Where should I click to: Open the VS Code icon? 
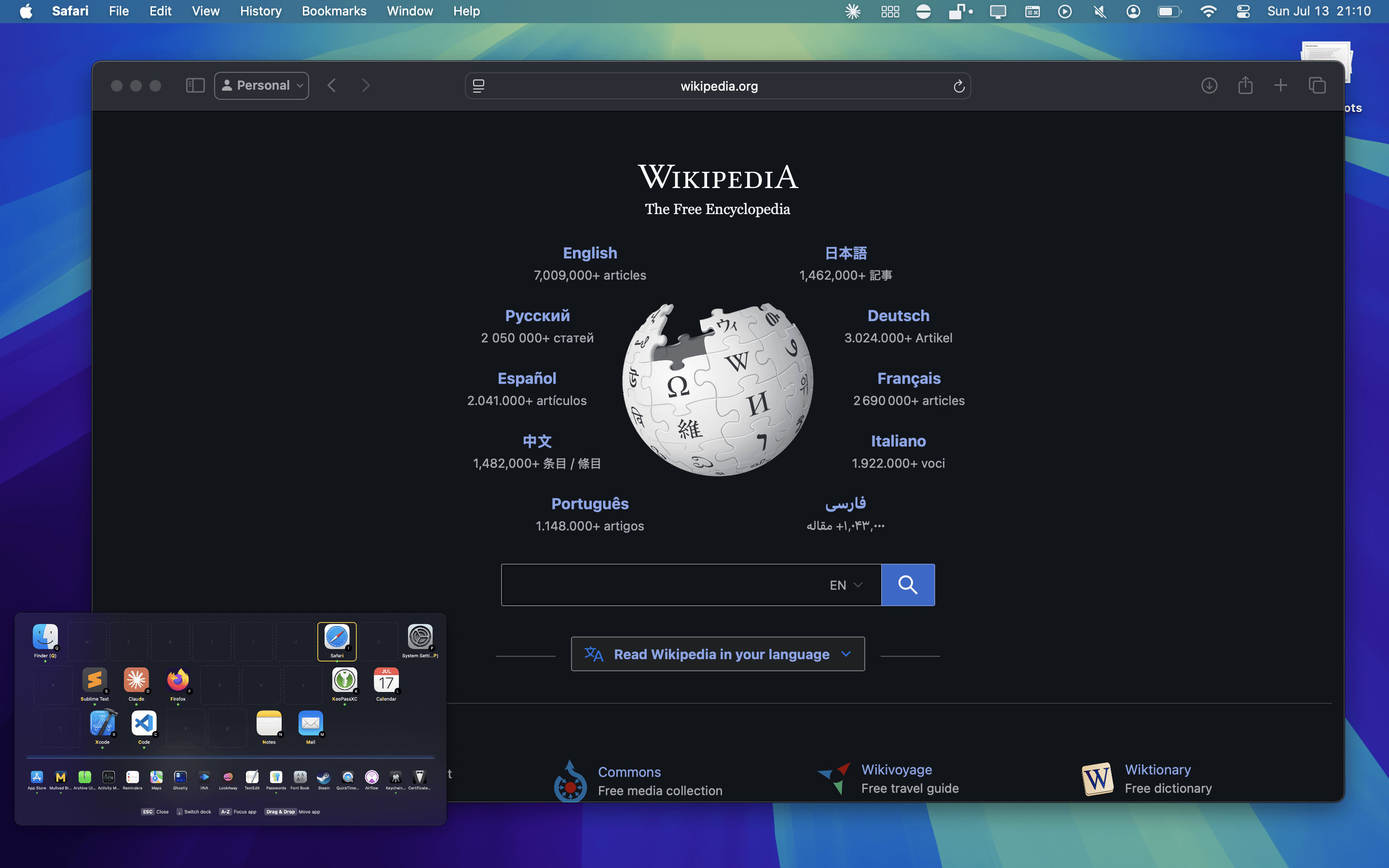point(144,723)
